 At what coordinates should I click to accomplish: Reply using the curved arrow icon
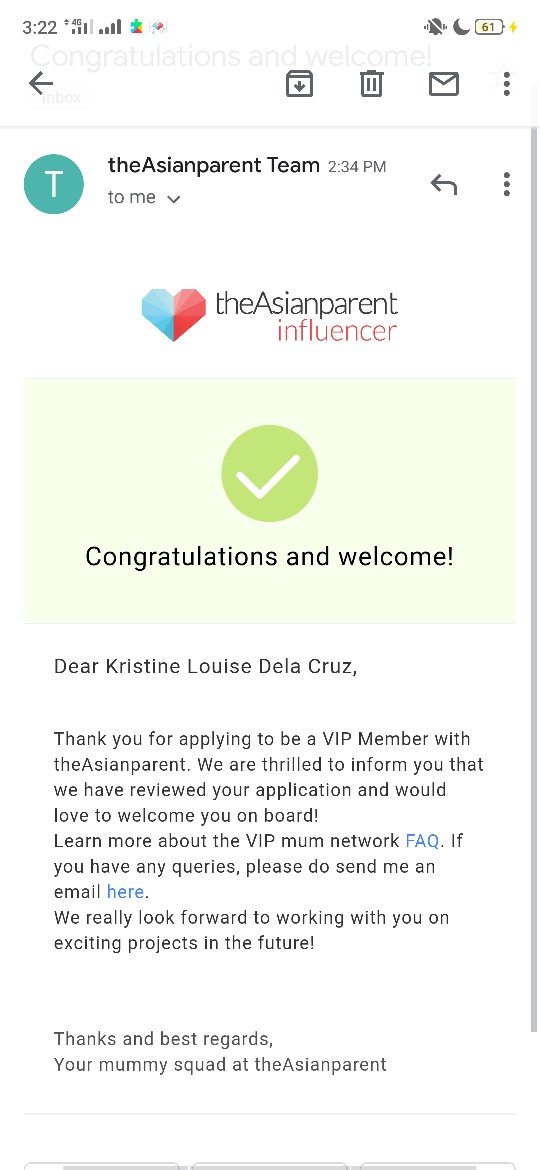click(x=444, y=184)
